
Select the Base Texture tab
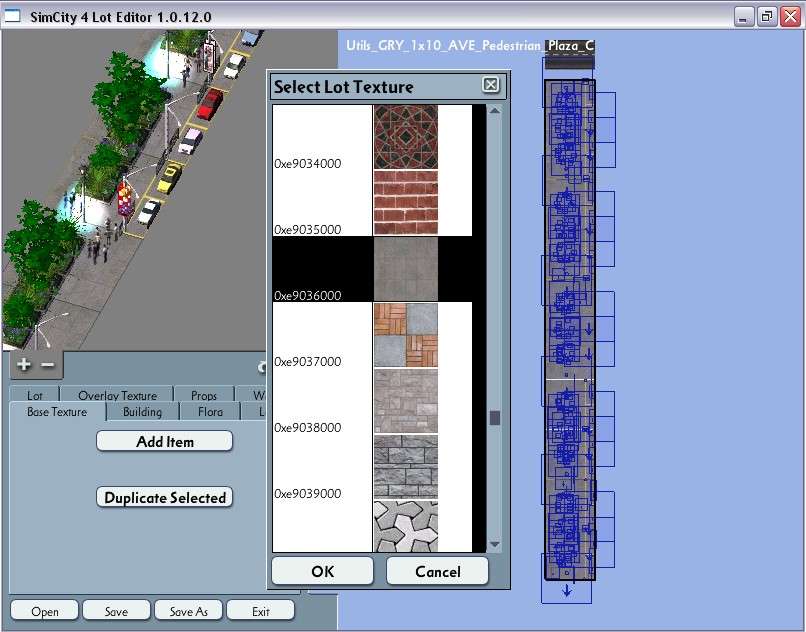(x=57, y=412)
